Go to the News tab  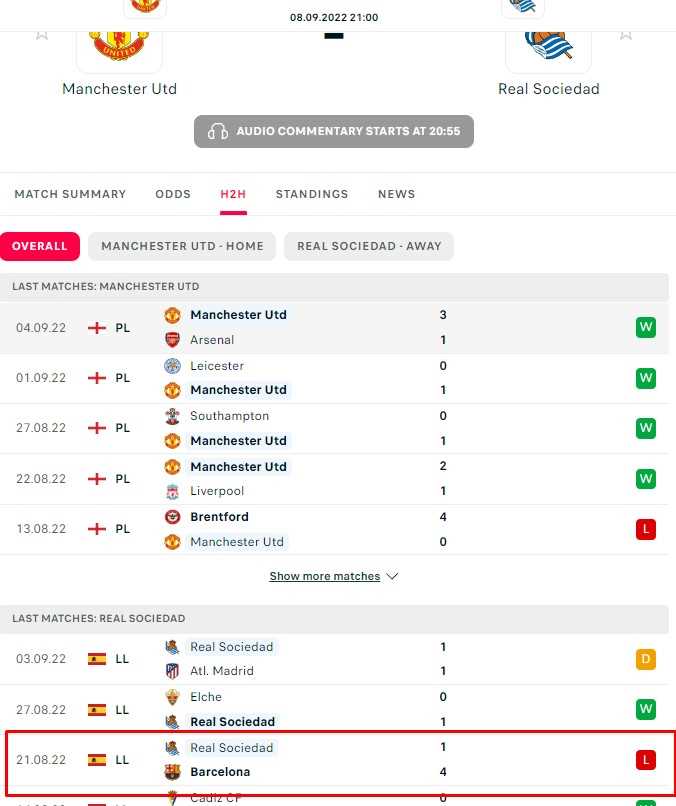tap(396, 194)
